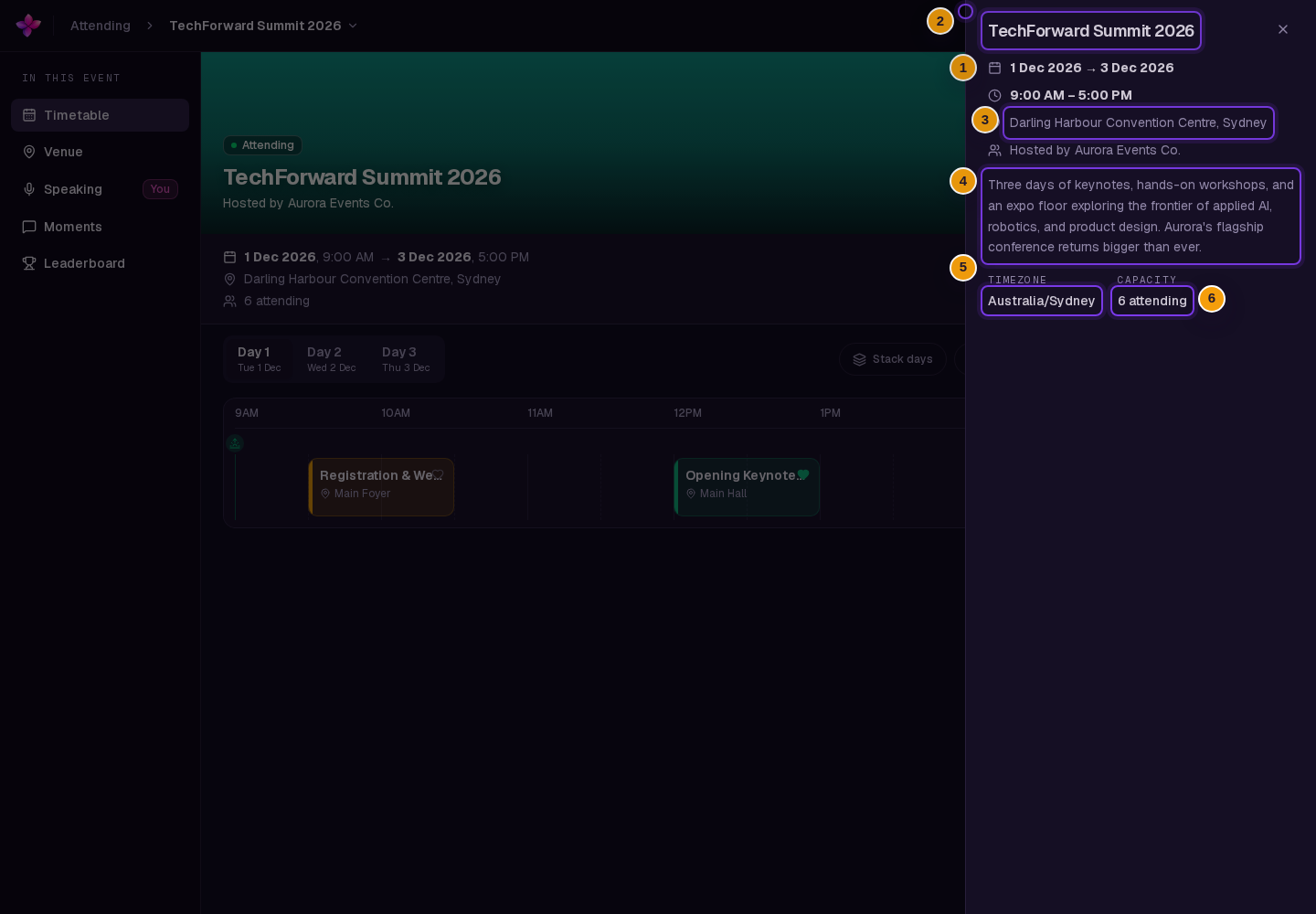Click the event description paragraph in panel

click(1141, 216)
